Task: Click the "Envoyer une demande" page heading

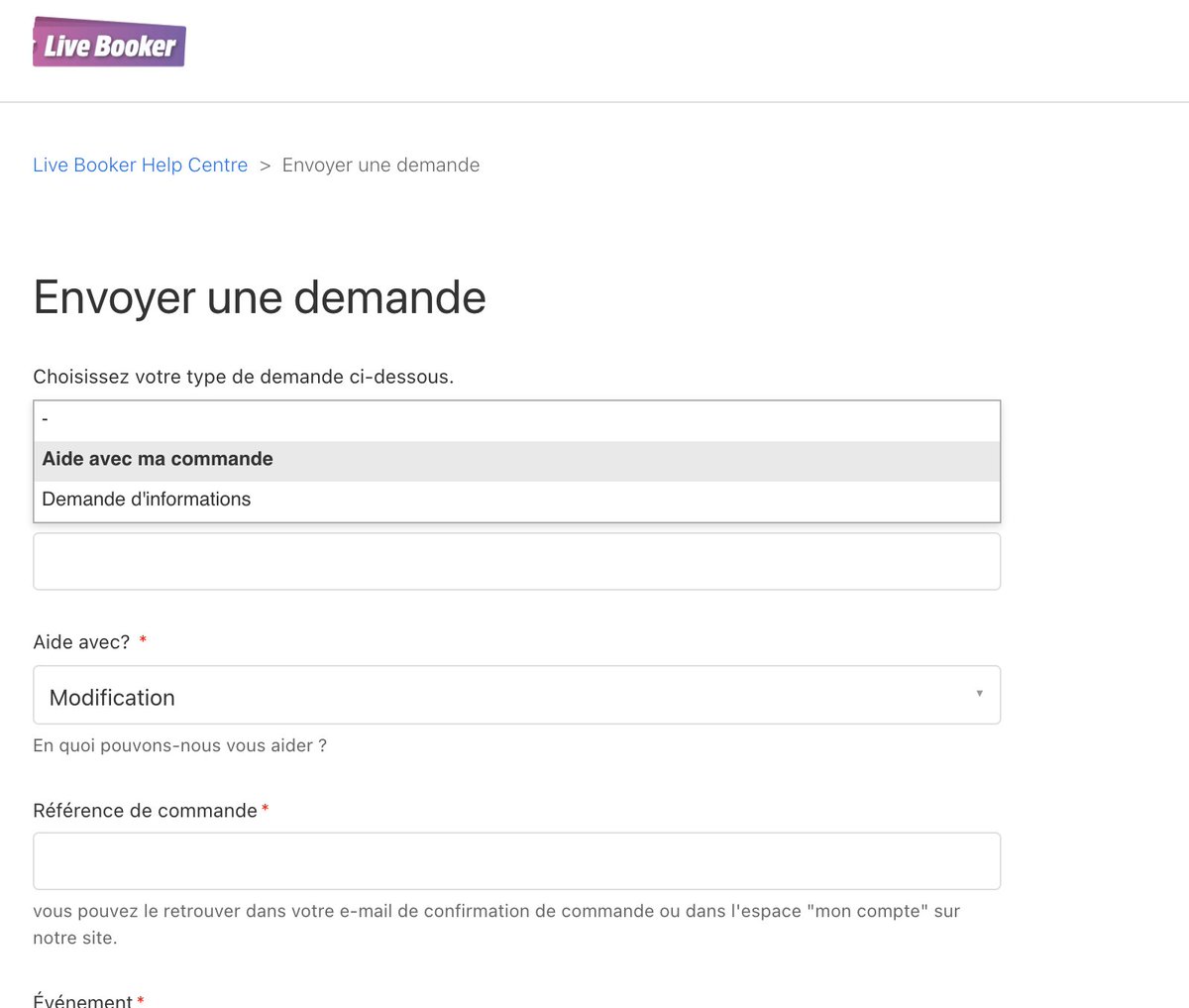Action: [260, 297]
